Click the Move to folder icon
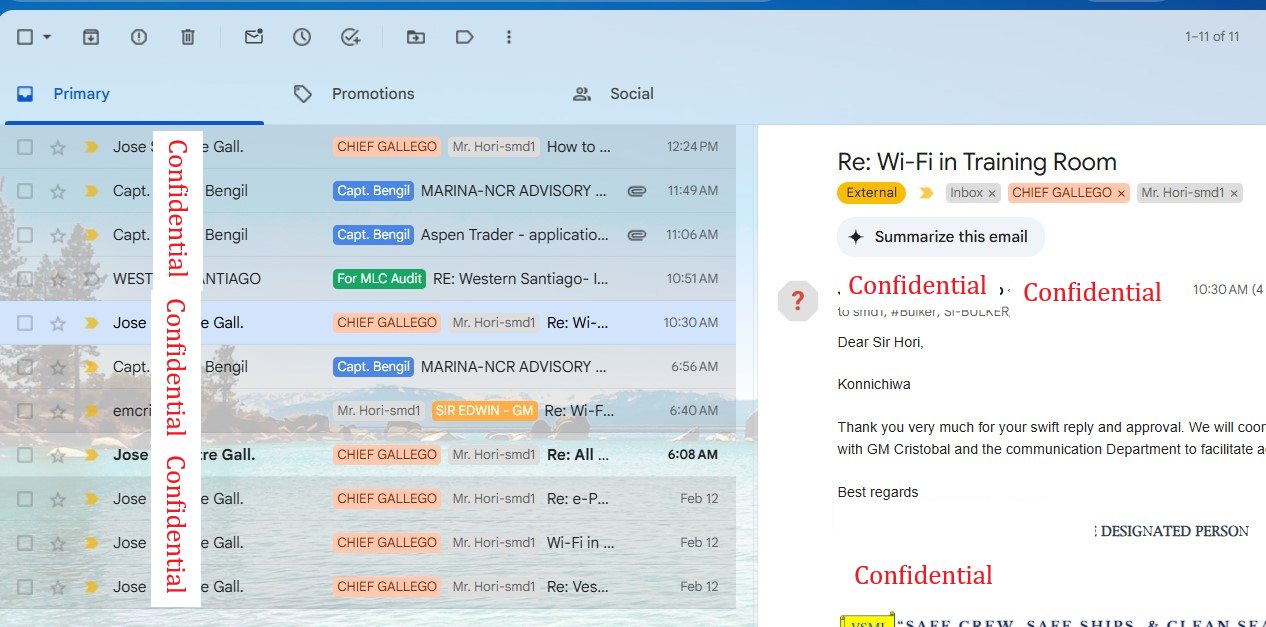1266x627 pixels. point(416,37)
